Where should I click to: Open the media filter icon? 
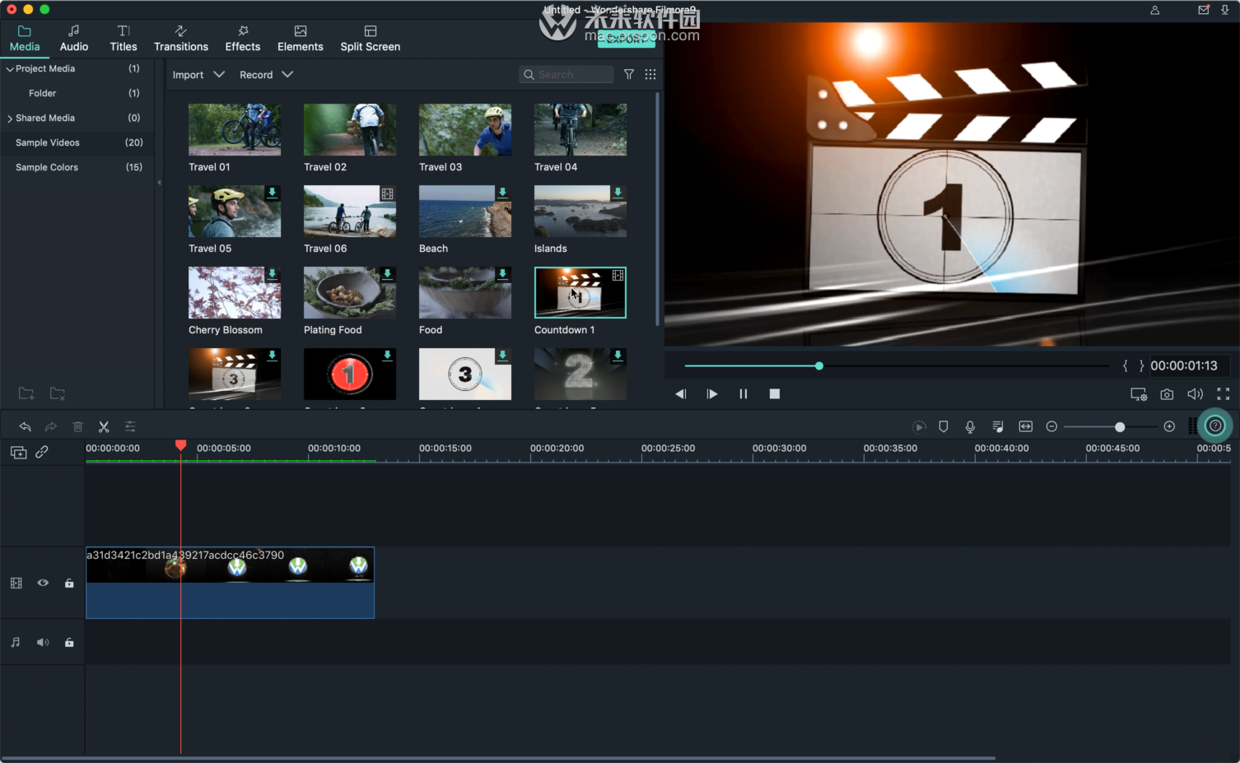[x=629, y=74]
